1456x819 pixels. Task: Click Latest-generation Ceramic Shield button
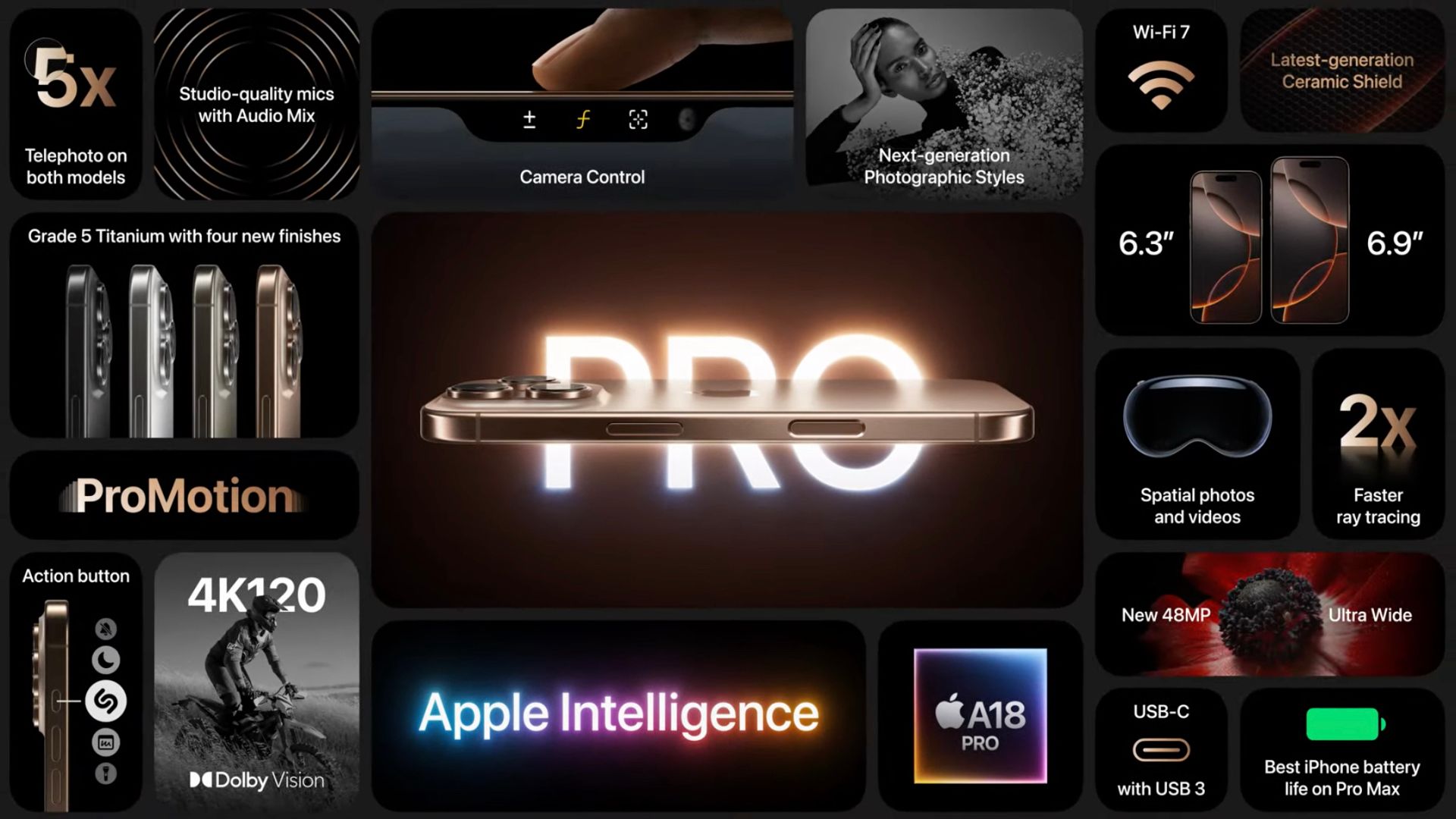point(1340,71)
